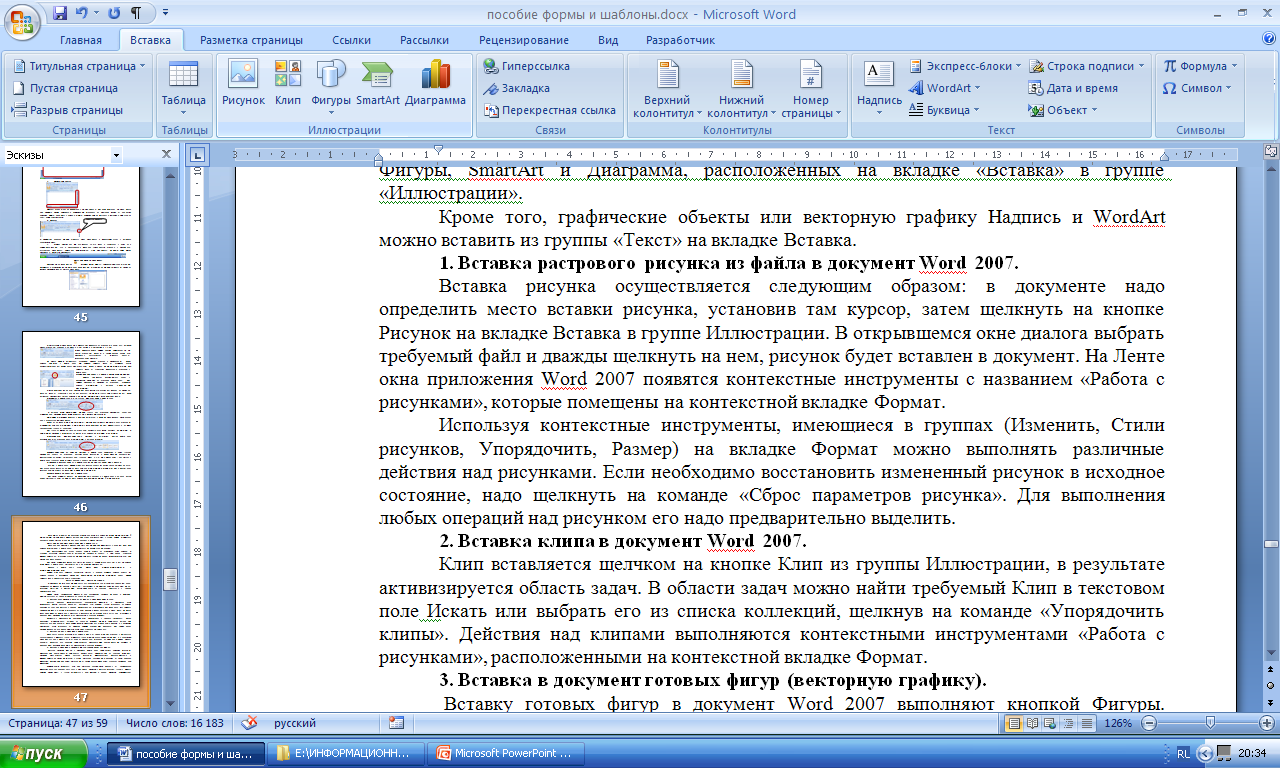Switch to the Главная tab
Viewport: 1280px width, 768px height.
(x=80, y=40)
